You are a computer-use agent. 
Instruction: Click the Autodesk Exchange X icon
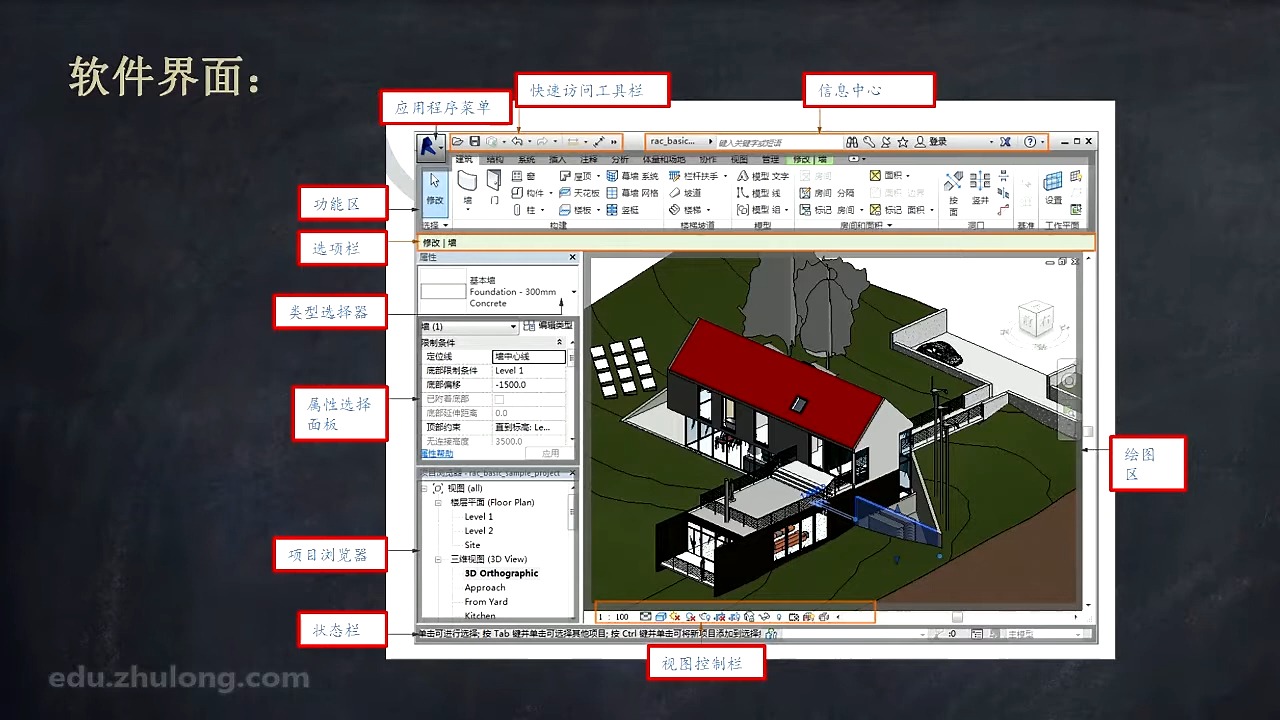click(x=1005, y=142)
